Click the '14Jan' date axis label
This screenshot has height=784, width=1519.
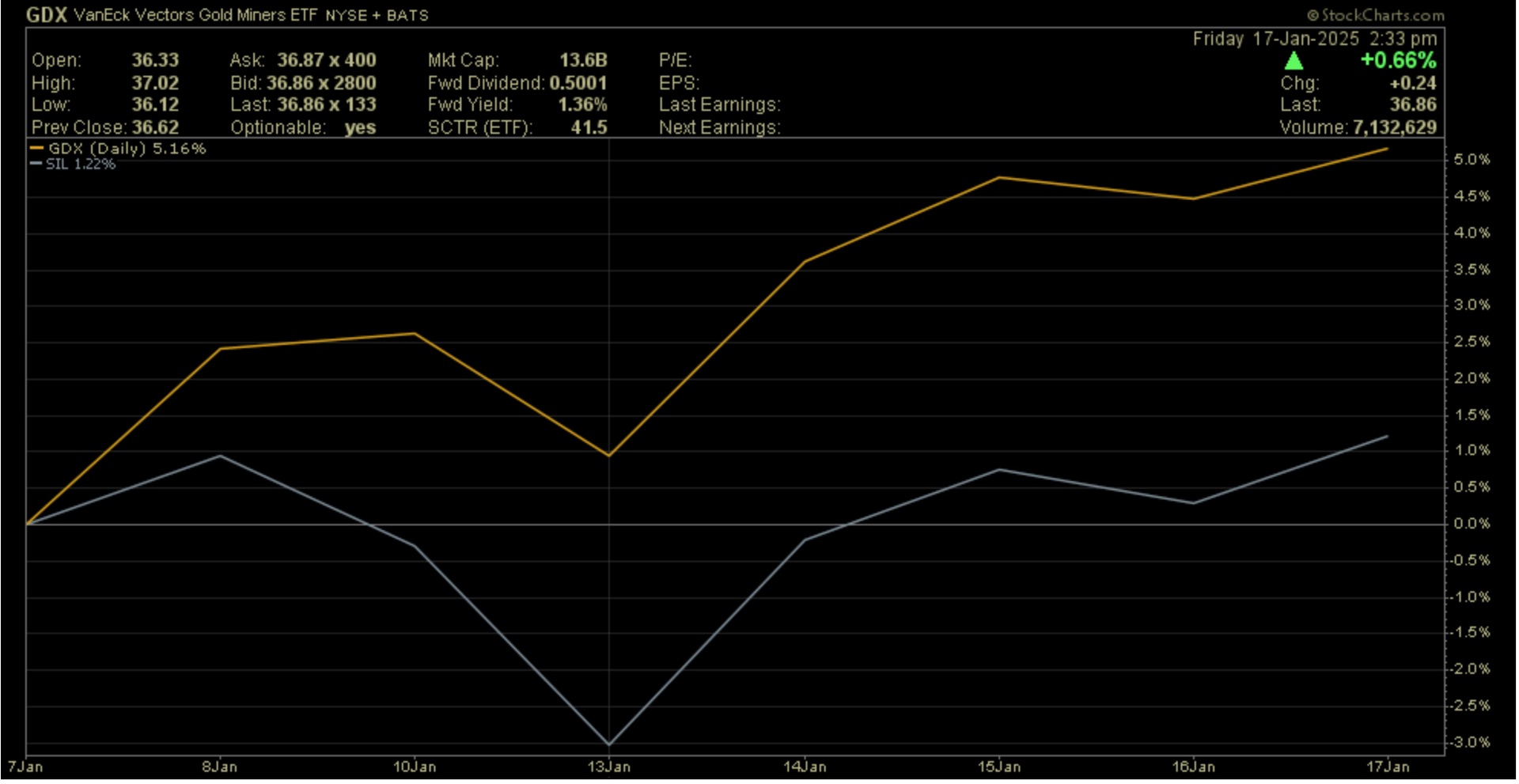[x=805, y=767]
